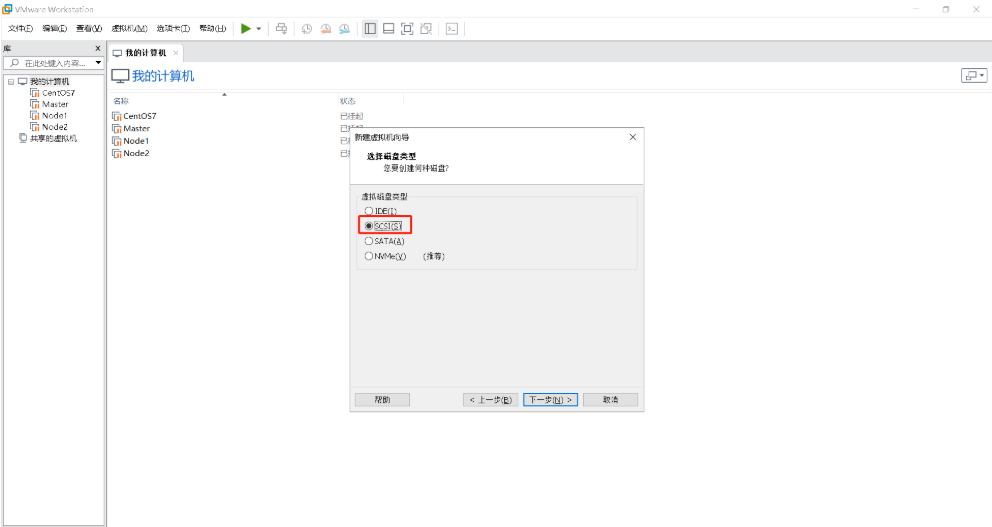Click the 下一步(N) next button
Image resolution: width=992 pixels, height=527 pixels.
coord(550,400)
